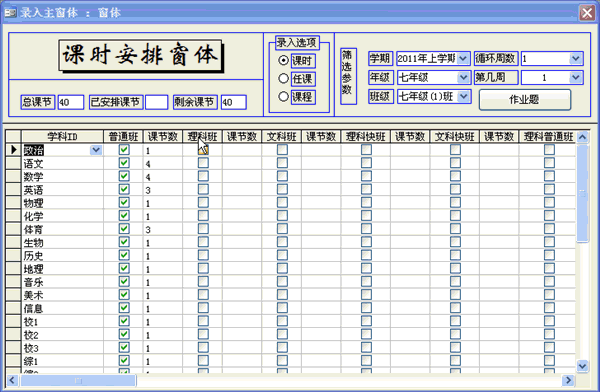Check 理科班 for the 历史 row

[203, 255]
